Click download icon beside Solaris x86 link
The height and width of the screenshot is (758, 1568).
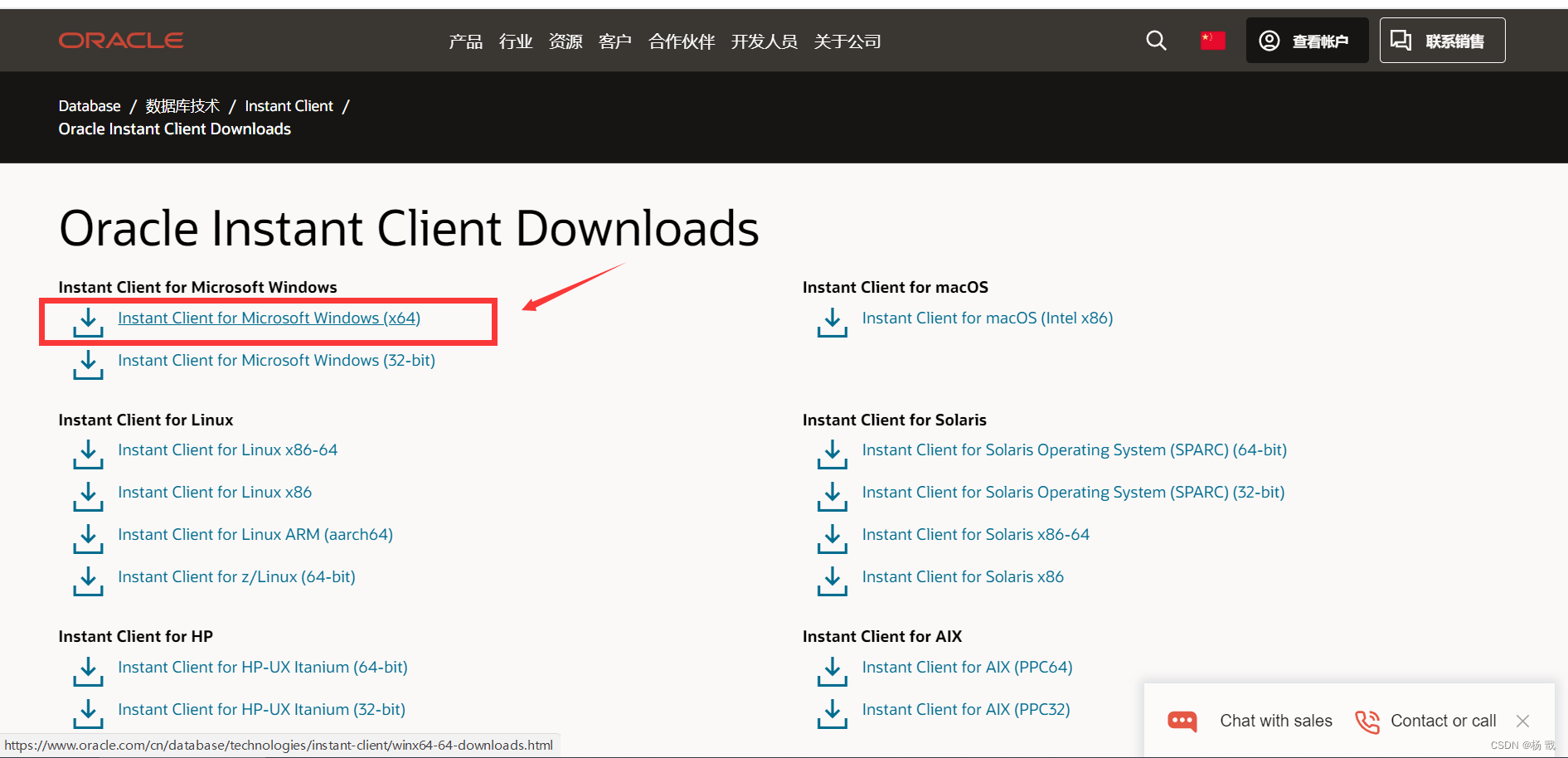click(x=833, y=581)
